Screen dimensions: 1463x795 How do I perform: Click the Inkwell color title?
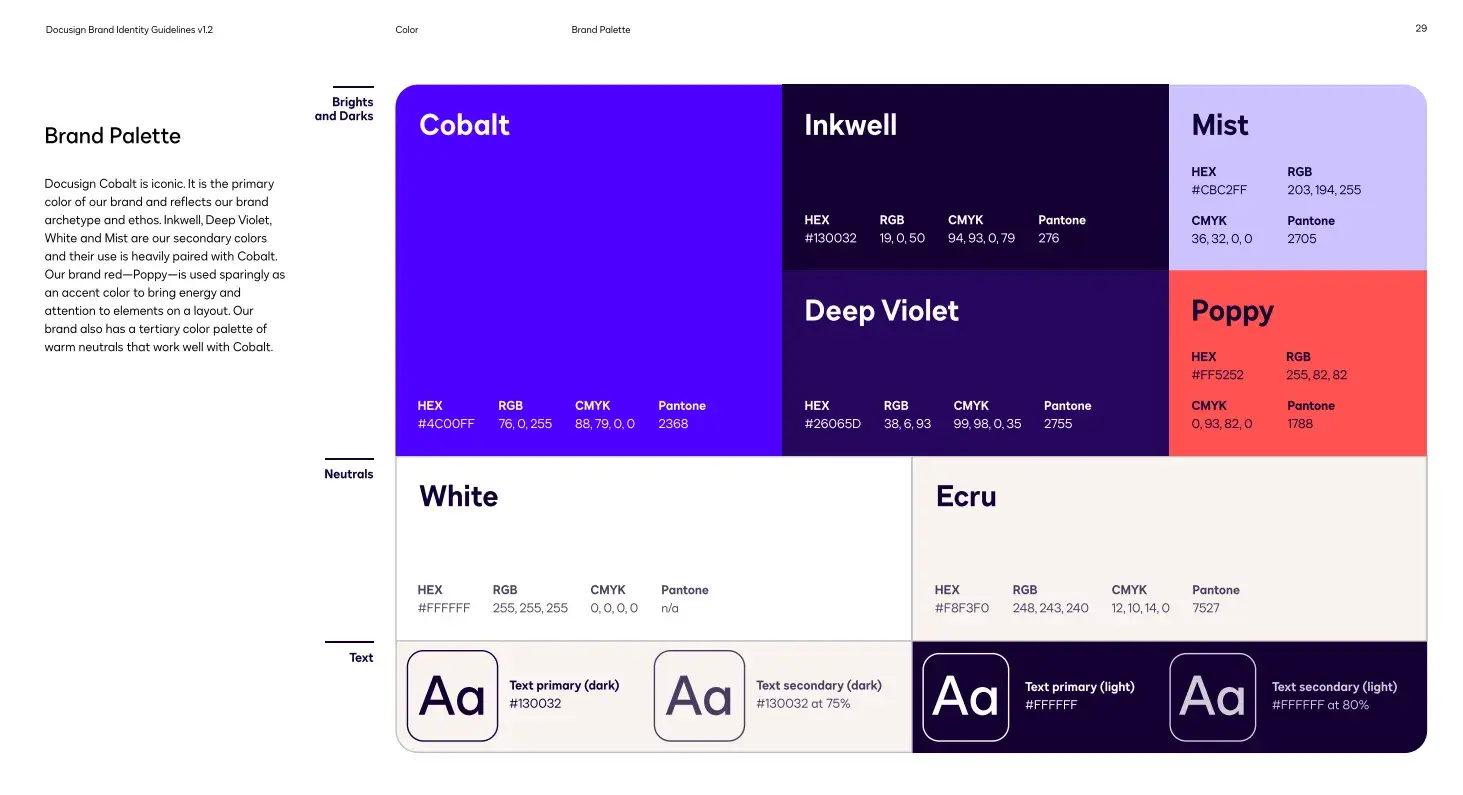click(x=850, y=125)
